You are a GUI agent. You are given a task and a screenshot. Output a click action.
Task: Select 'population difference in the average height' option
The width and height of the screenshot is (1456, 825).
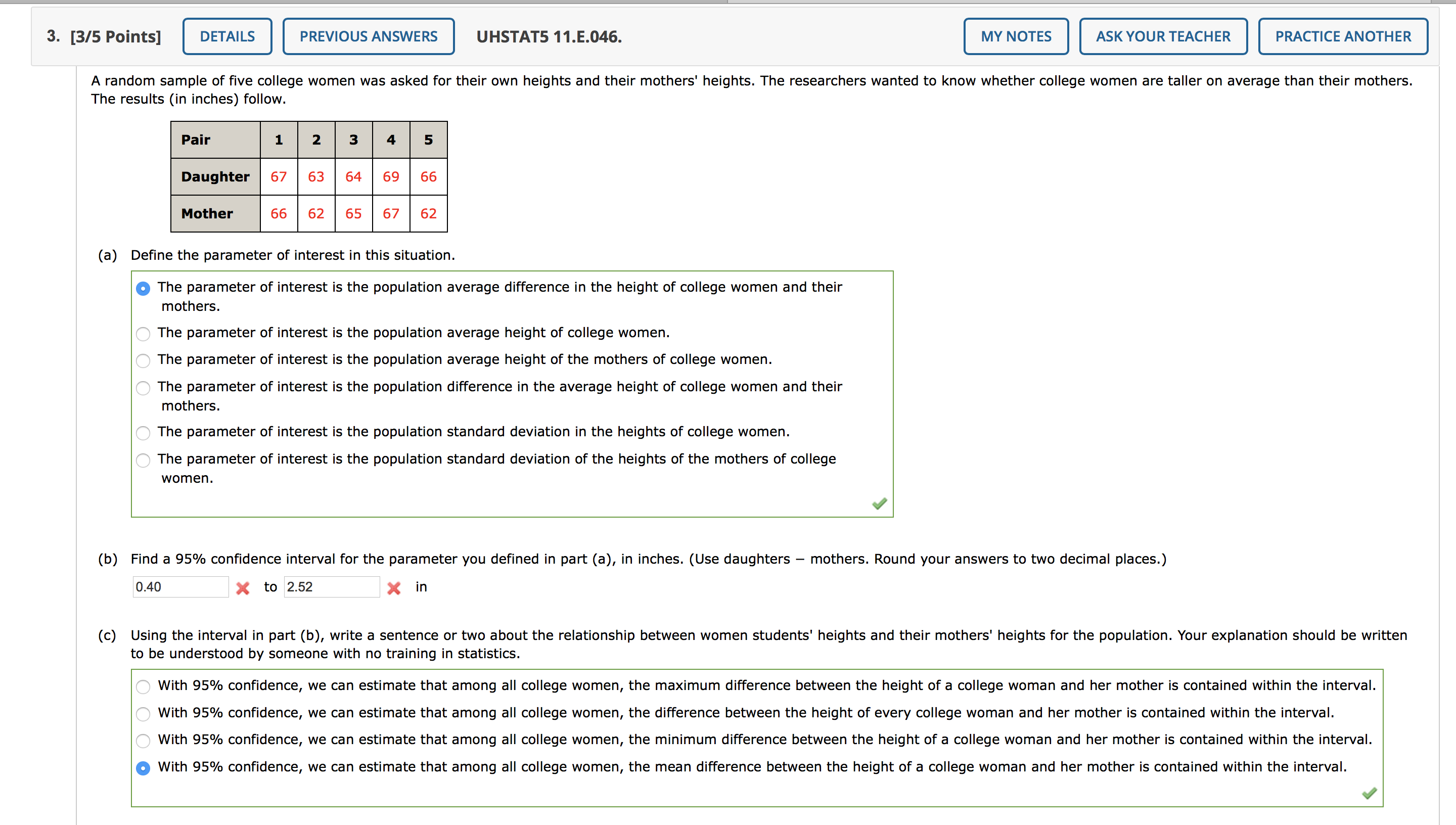[x=144, y=388]
